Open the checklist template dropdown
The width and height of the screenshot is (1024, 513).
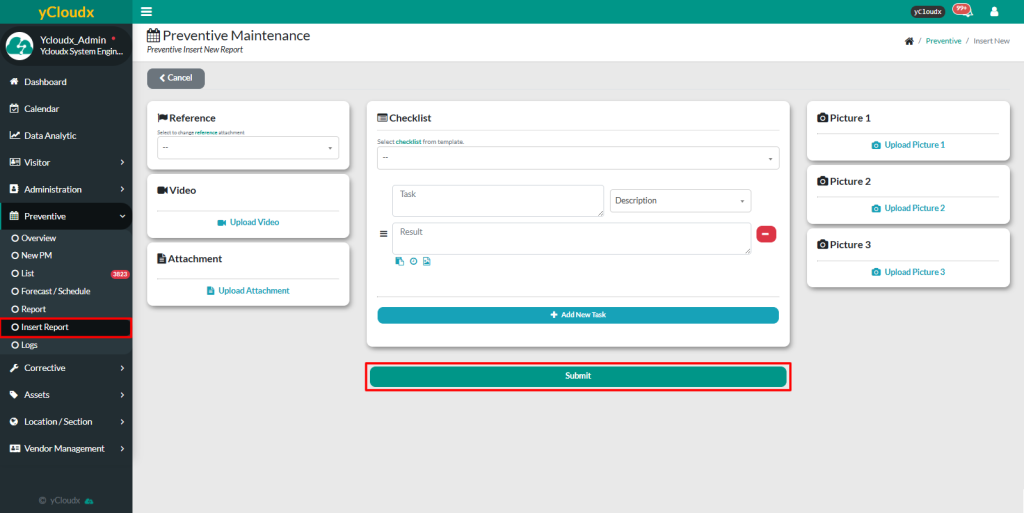coord(577,158)
